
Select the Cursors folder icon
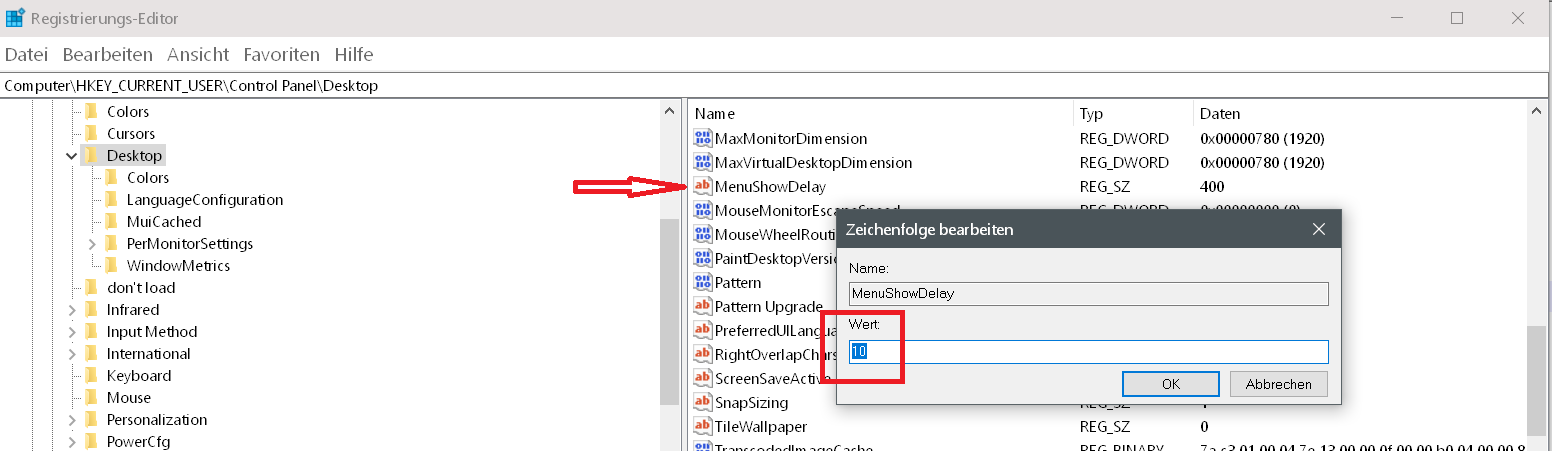(92, 134)
